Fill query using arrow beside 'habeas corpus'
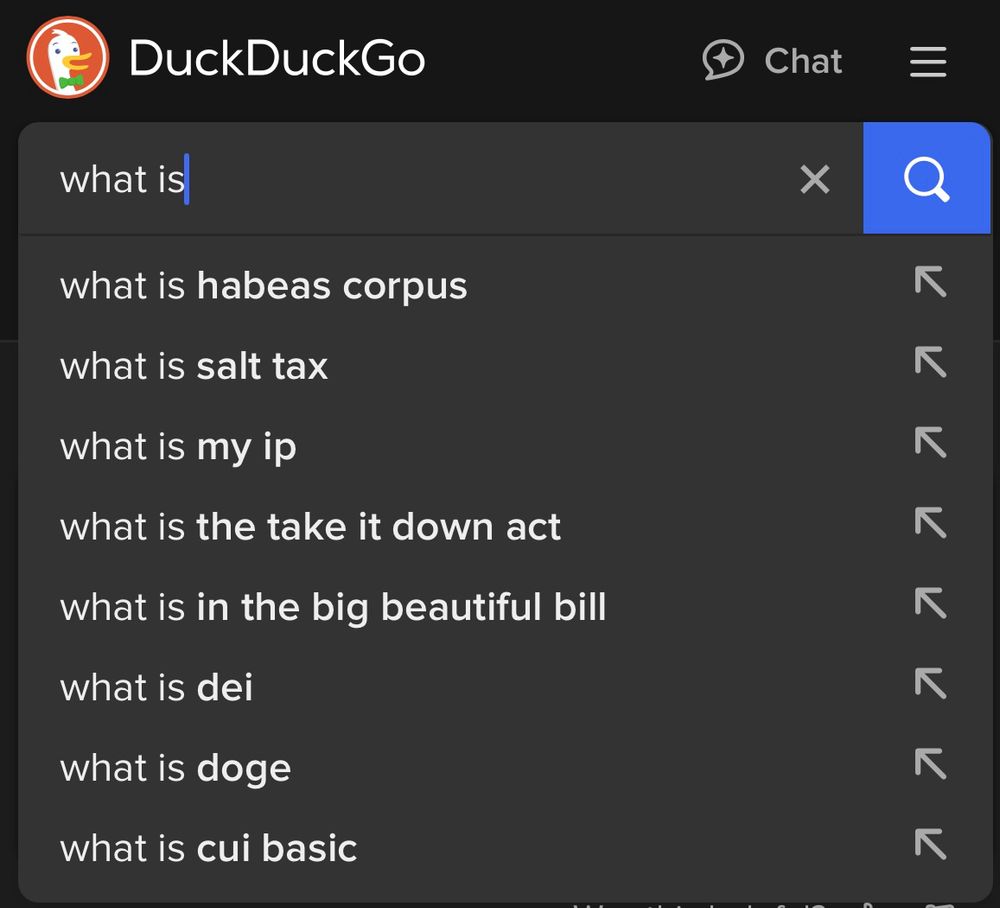The height and width of the screenshot is (908, 1000). [x=930, y=281]
